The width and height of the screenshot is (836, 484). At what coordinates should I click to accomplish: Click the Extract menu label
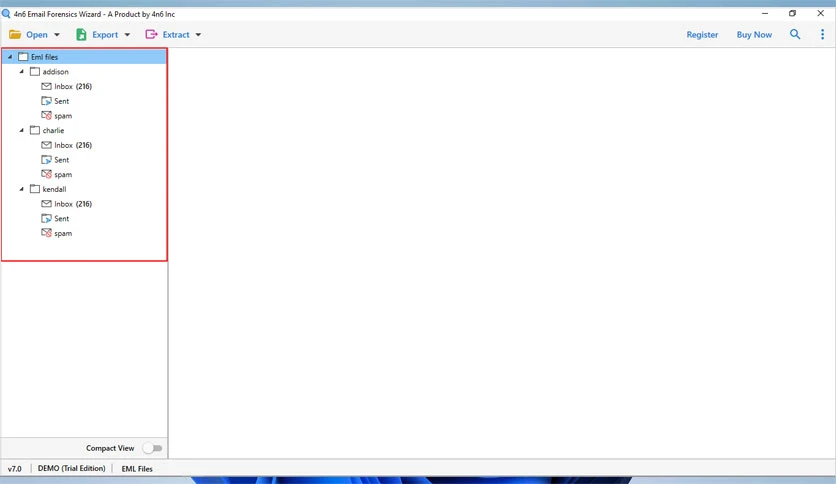(x=176, y=35)
